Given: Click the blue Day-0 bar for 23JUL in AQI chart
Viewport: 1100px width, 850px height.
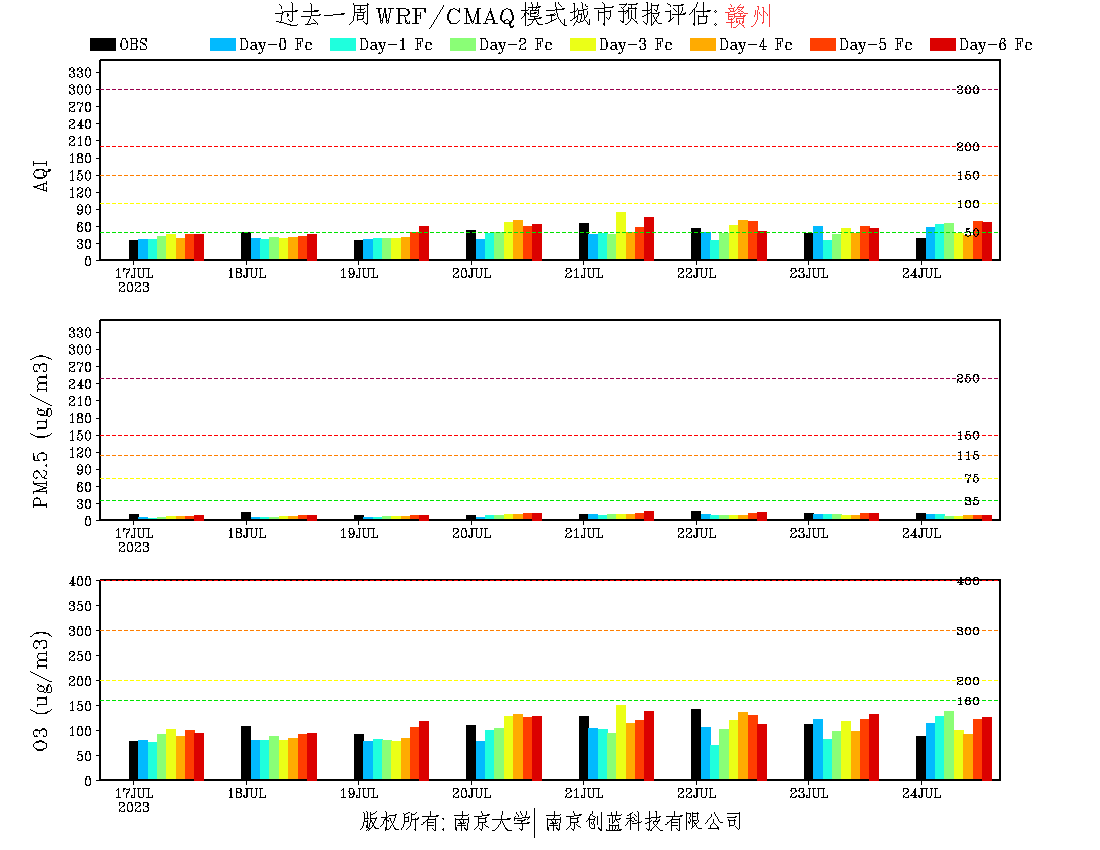Looking at the screenshot, I should 818,243.
